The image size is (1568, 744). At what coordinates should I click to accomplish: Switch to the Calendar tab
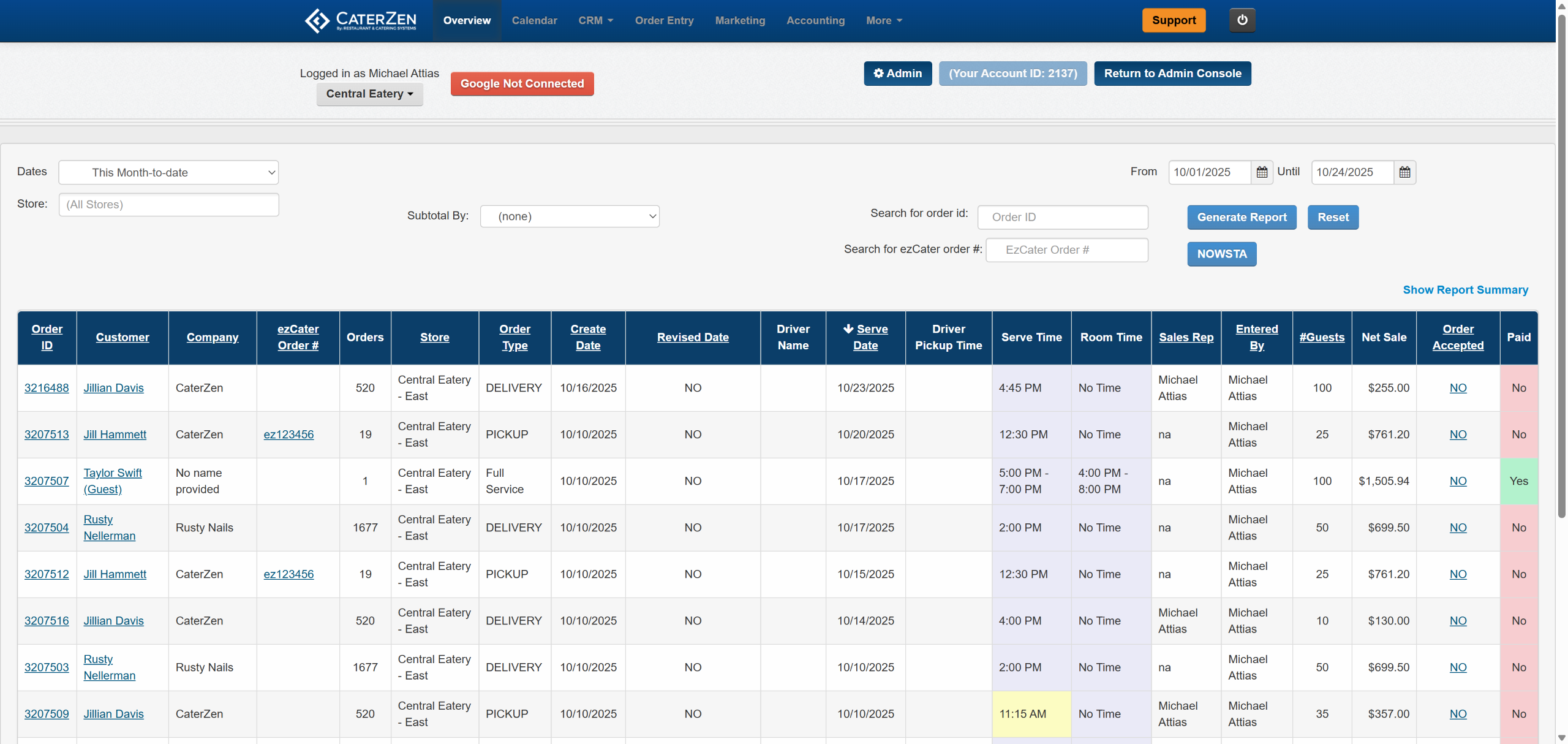pyautogui.click(x=534, y=20)
